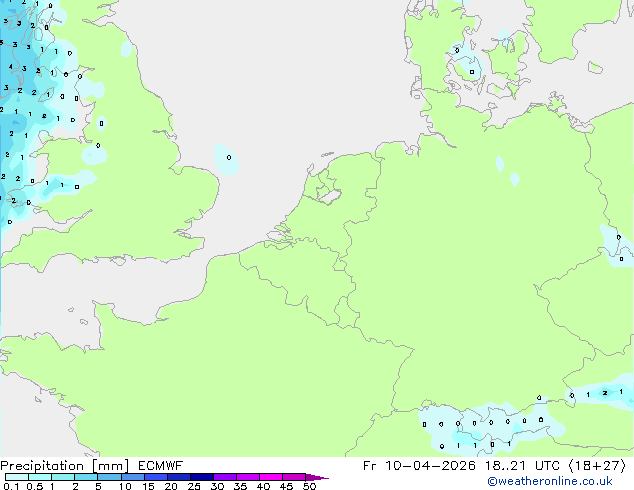This screenshot has width=634, height=490.
Task: Click the over-50 mm arrow legend tip
Action: tap(317, 477)
